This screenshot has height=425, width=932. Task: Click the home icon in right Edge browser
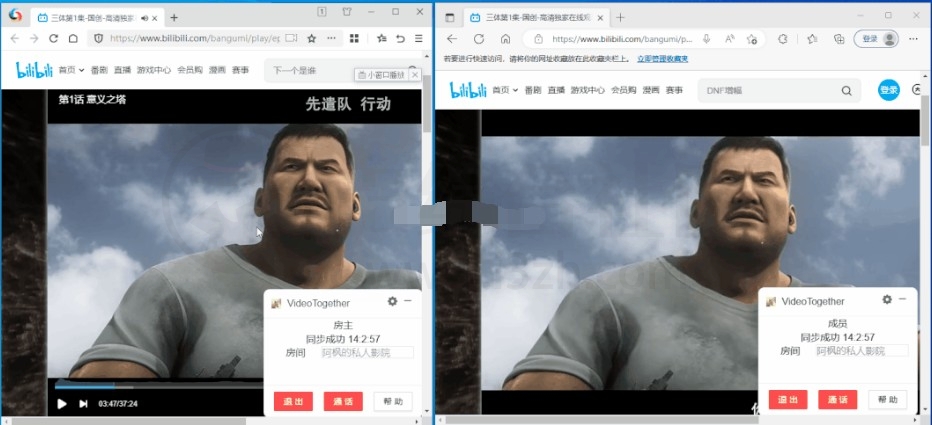[x=505, y=39]
